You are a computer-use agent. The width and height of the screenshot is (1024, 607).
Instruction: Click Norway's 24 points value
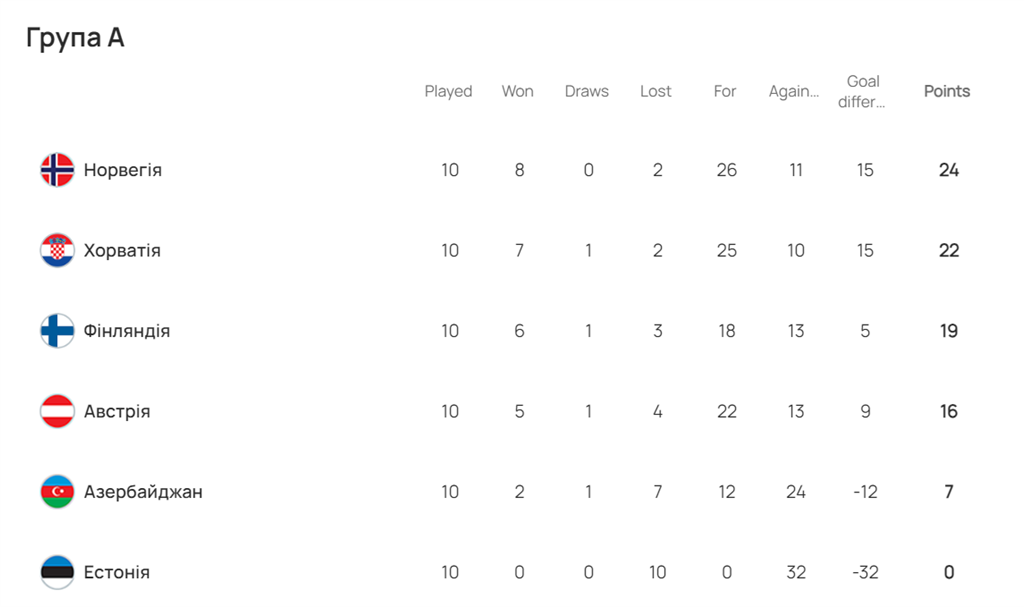coord(948,170)
